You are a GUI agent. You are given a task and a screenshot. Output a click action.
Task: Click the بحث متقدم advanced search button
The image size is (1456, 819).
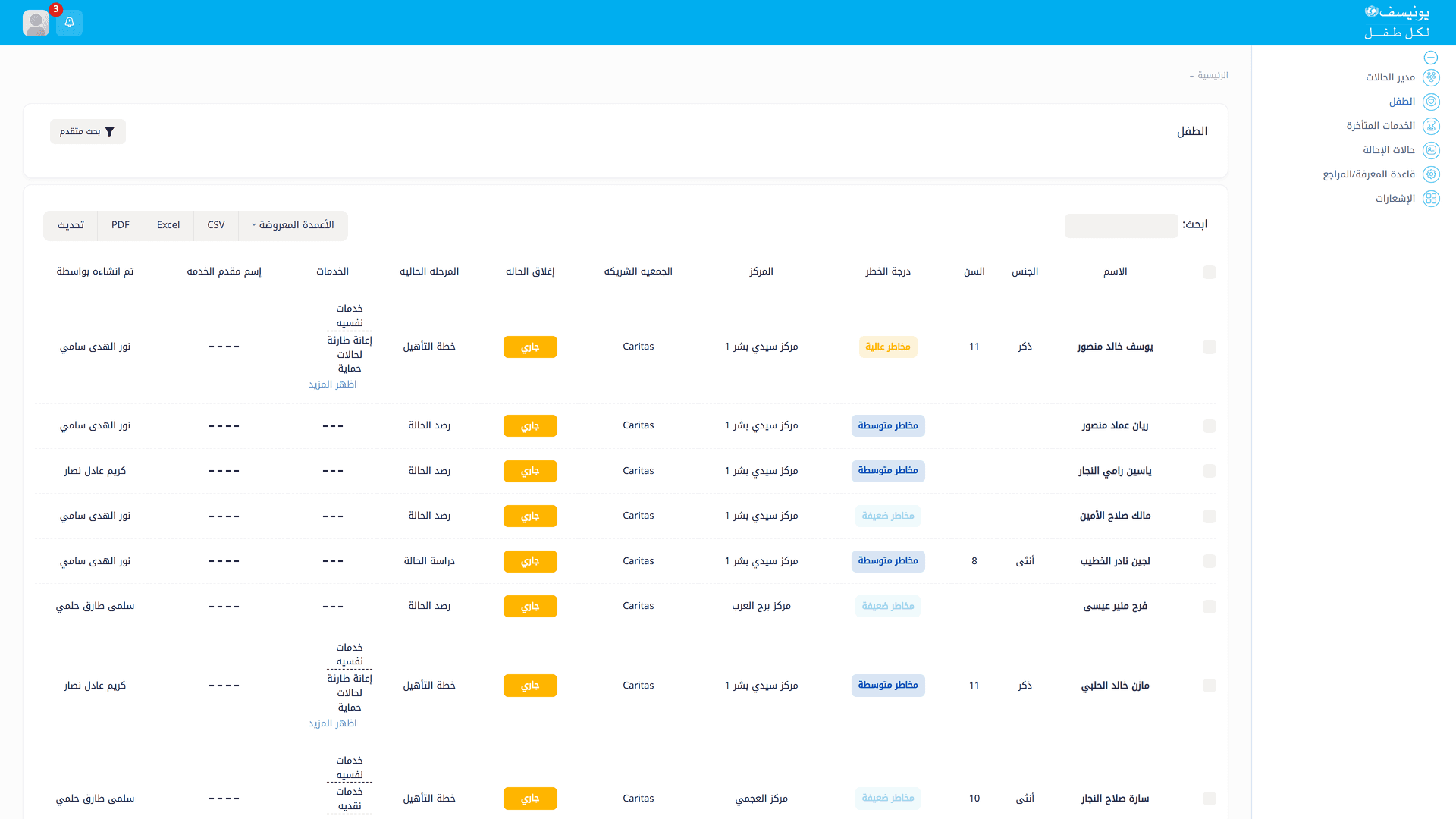[x=88, y=132]
